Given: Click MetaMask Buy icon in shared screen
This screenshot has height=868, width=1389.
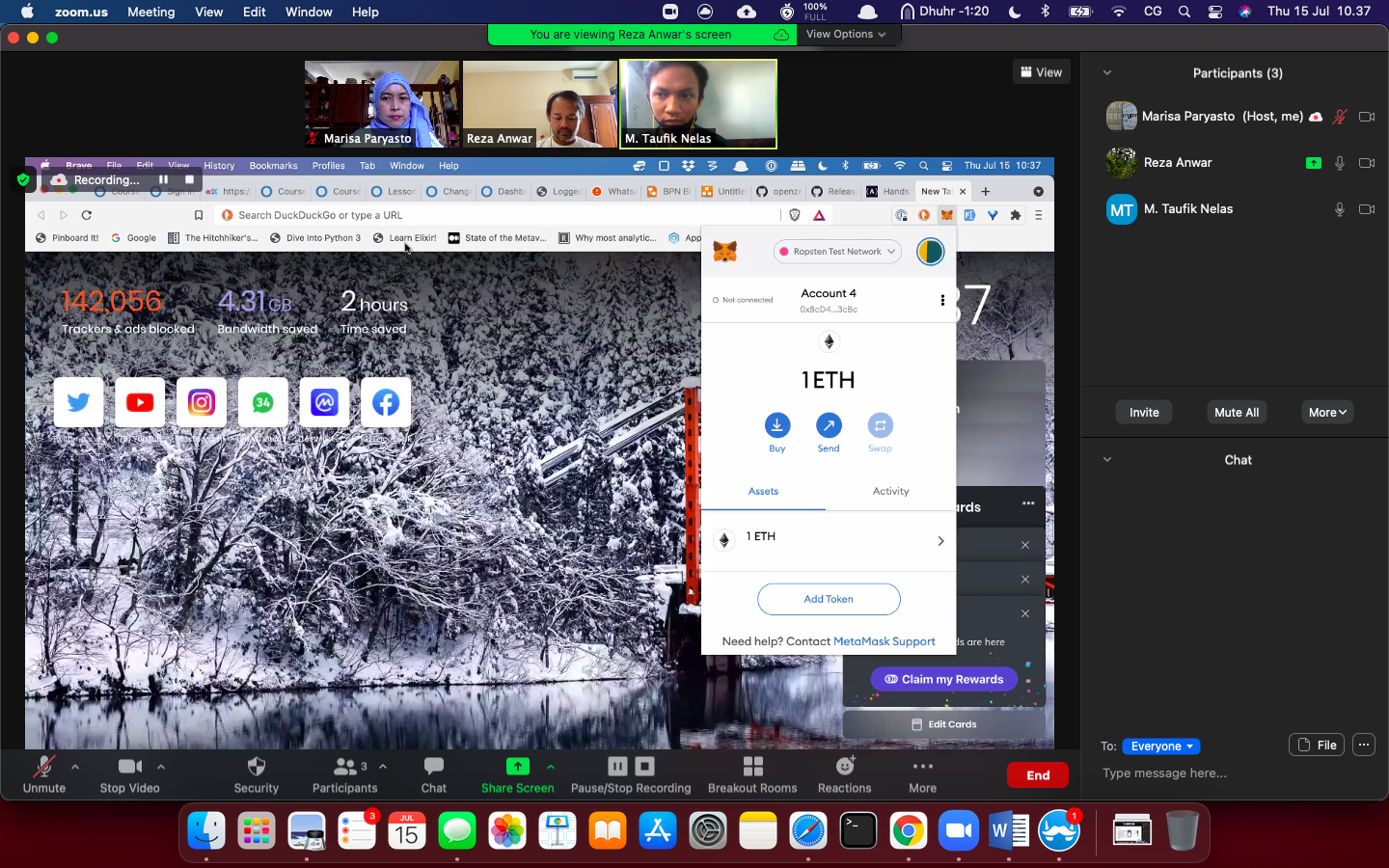Looking at the screenshot, I should [777, 425].
